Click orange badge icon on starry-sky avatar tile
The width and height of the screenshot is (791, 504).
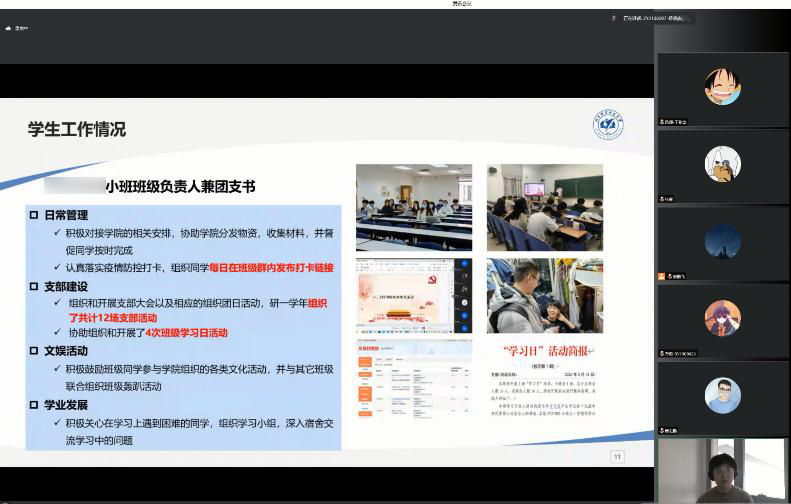coord(662,276)
